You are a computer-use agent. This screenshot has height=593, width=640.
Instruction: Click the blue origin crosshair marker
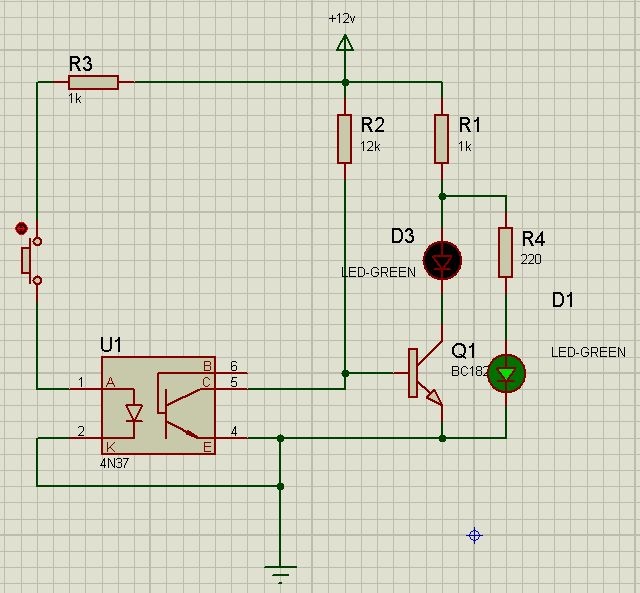point(475,536)
